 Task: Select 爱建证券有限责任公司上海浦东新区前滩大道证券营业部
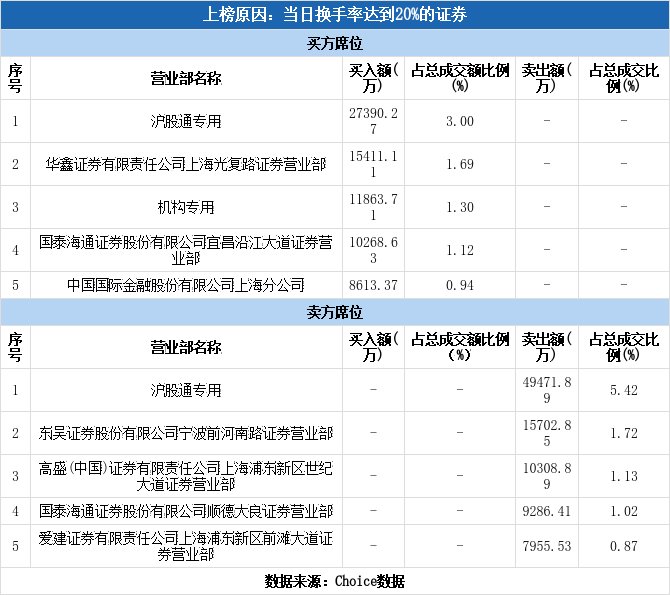[186, 546]
